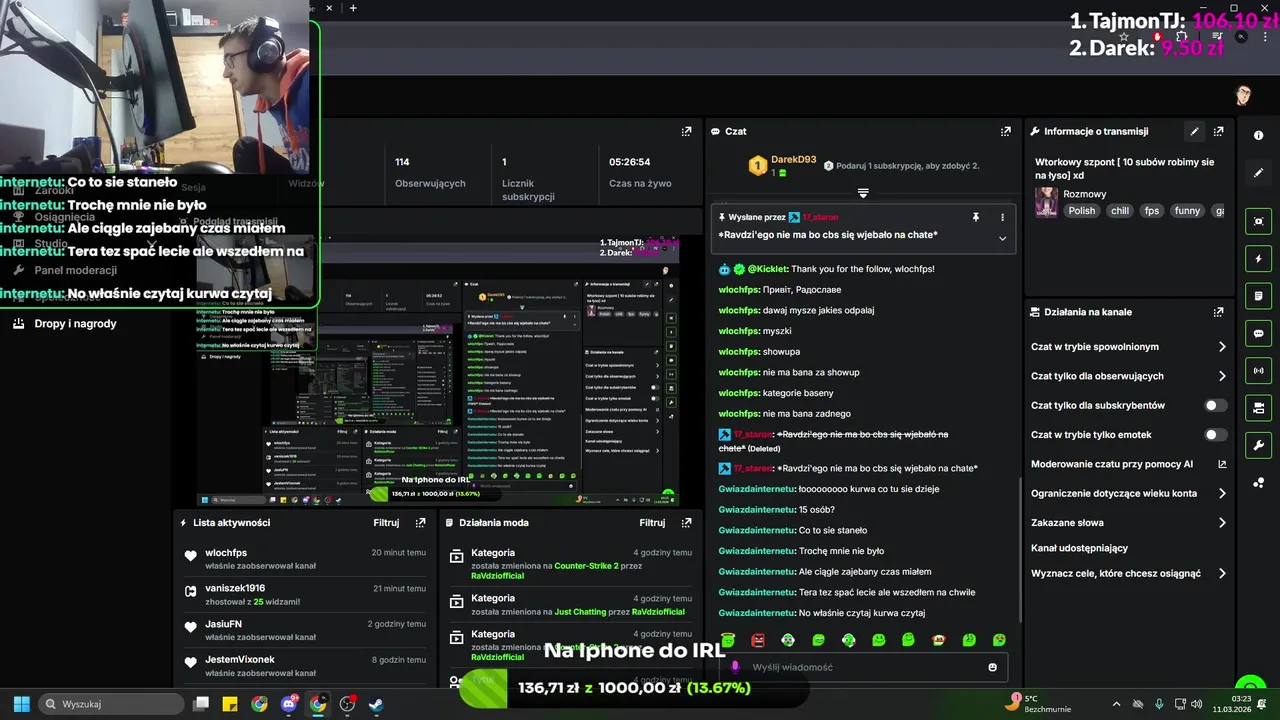Pop out the Działania moda panel
Image resolution: width=1280 pixels, height=720 pixels.
pos(686,522)
